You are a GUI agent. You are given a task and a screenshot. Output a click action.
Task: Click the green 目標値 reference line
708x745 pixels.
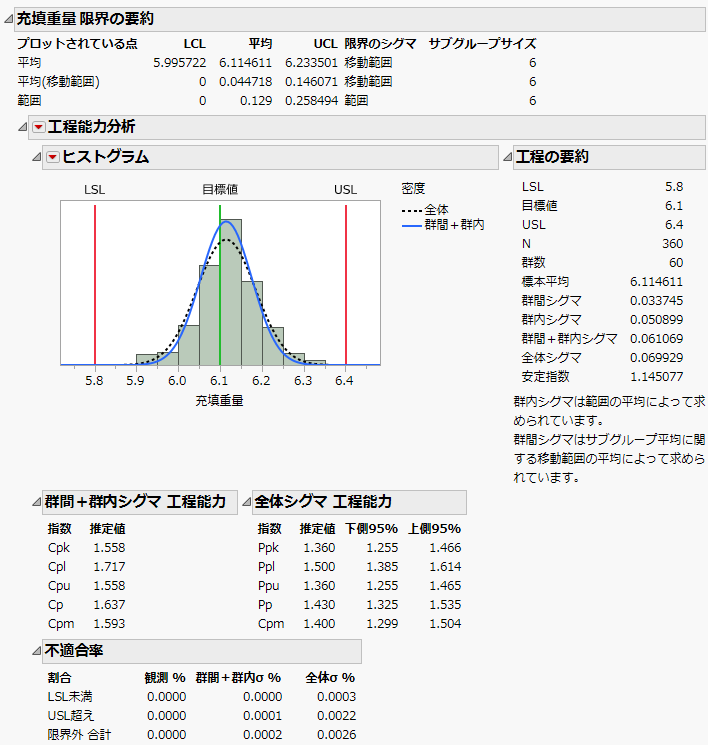(x=220, y=285)
